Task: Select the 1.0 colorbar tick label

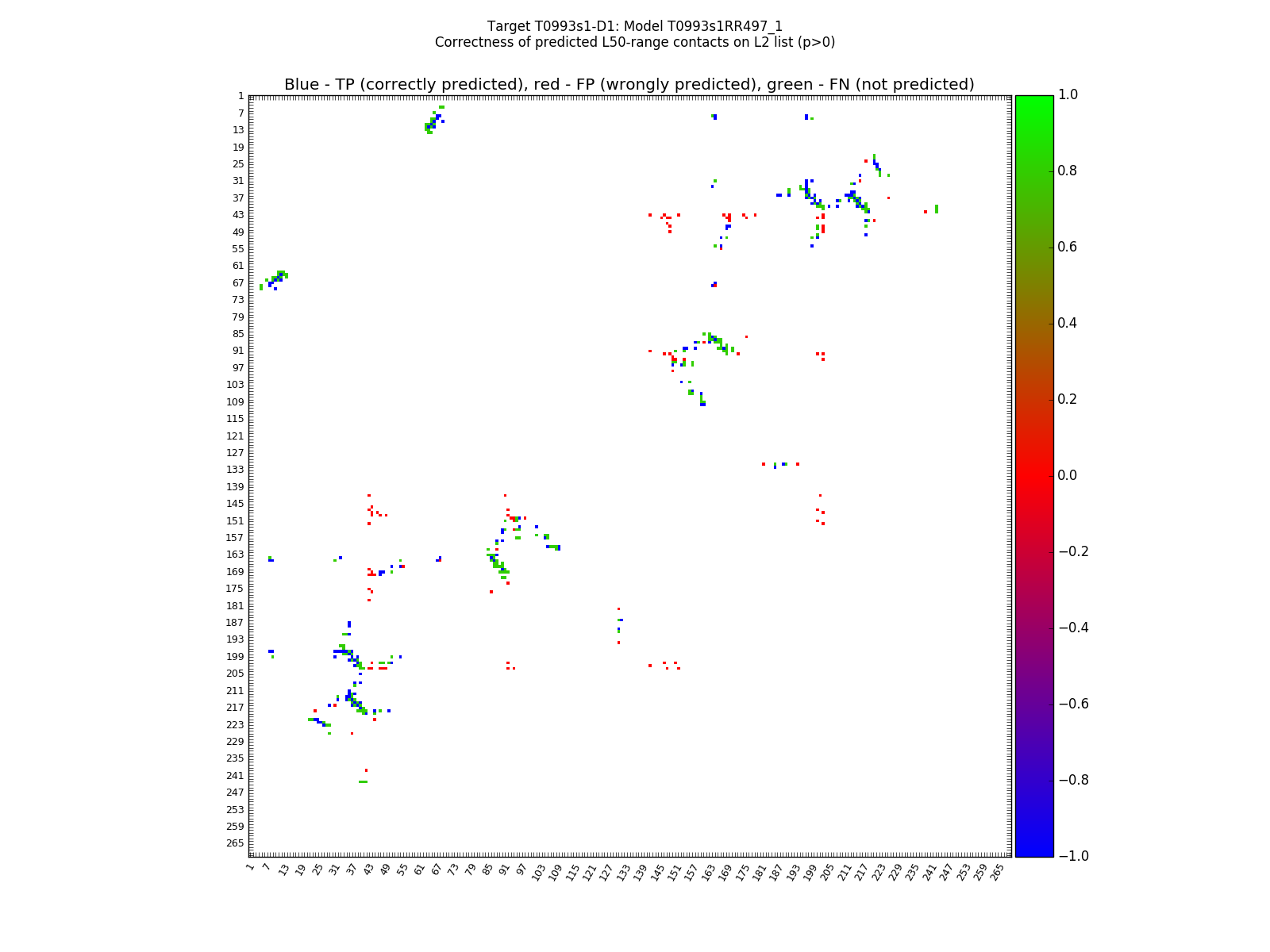Action: (1068, 94)
